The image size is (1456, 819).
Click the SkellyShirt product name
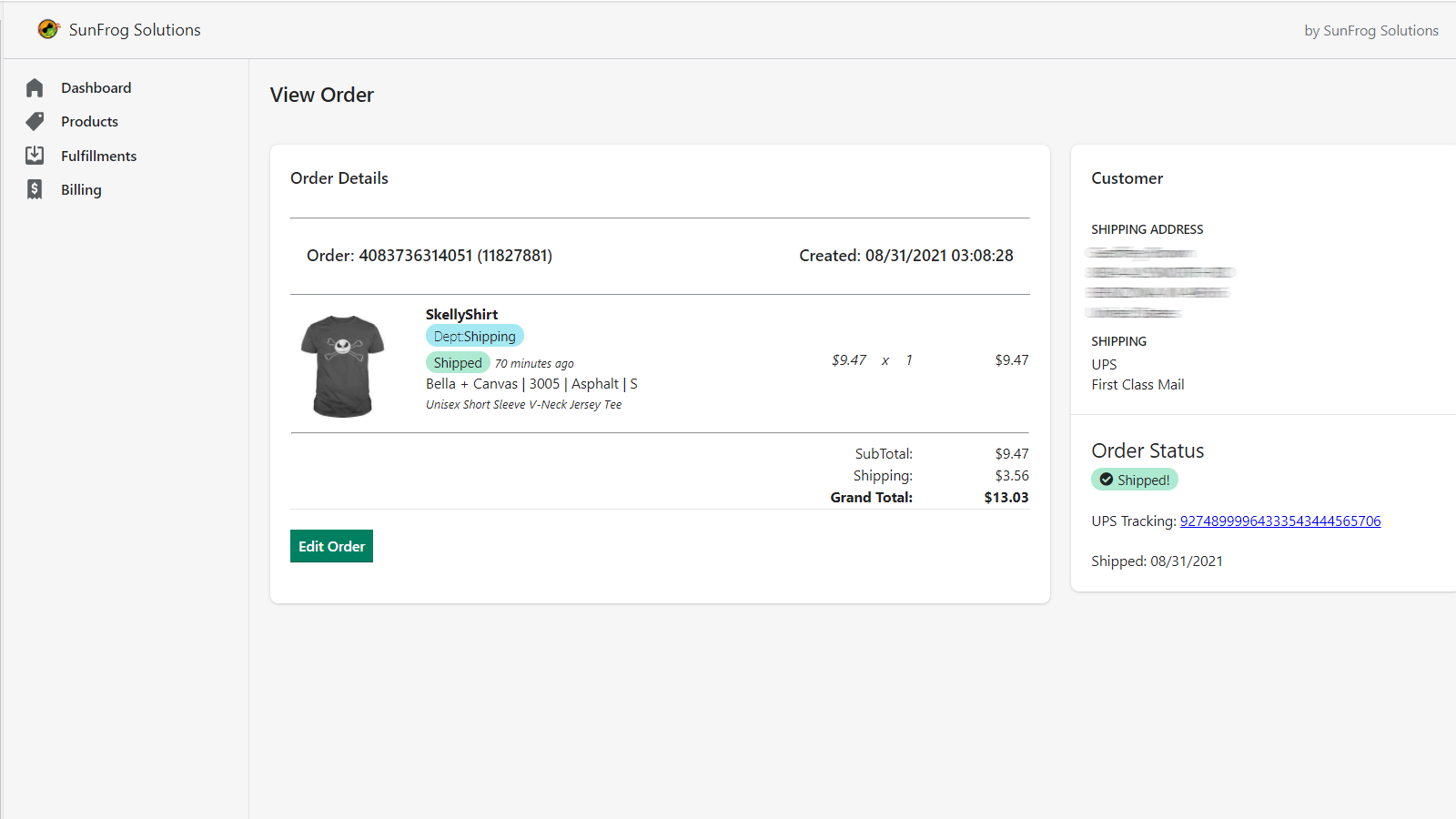point(461,314)
